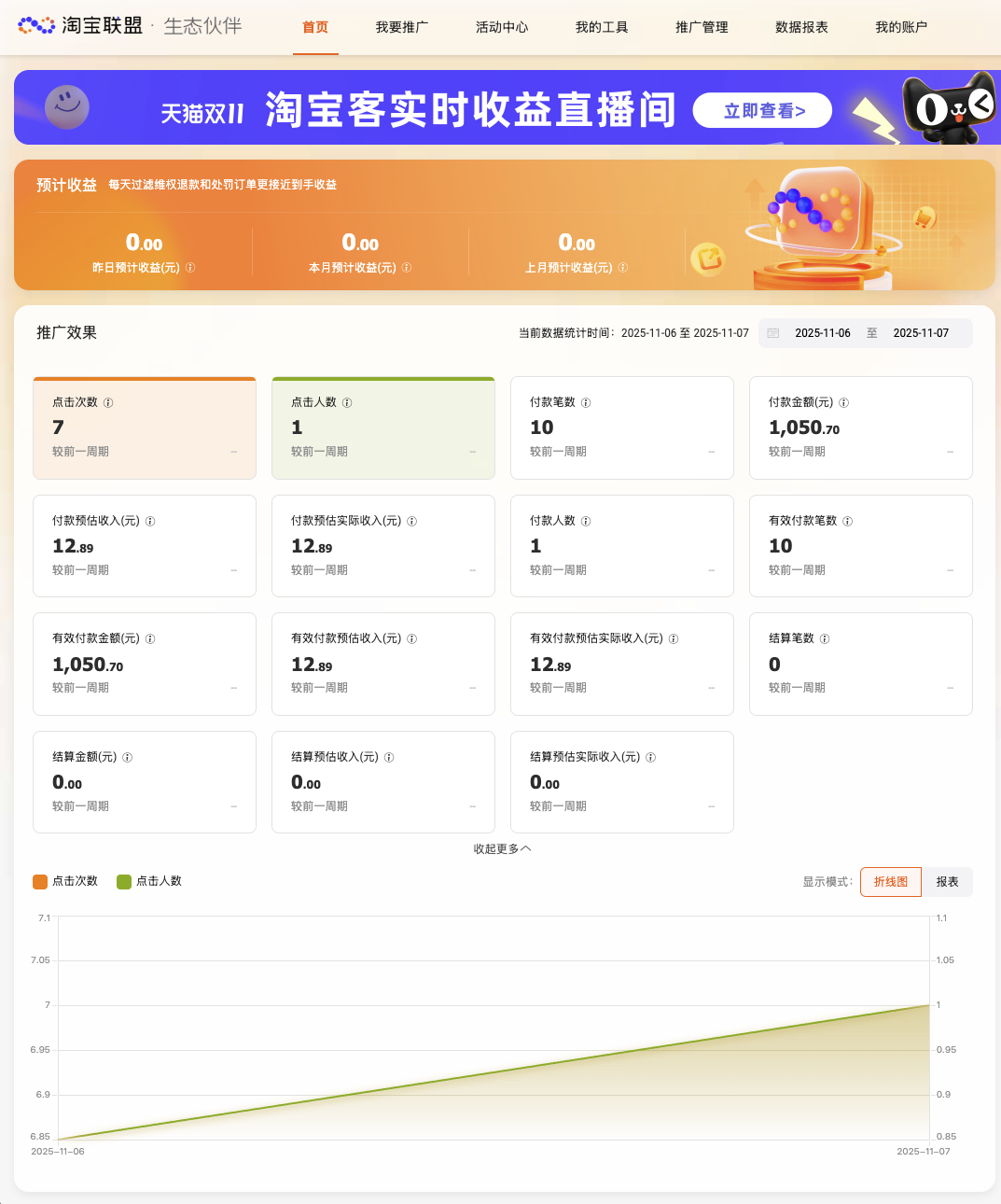
Task: Collapse metrics with 收起更多
Action: [x=502, y=849]
